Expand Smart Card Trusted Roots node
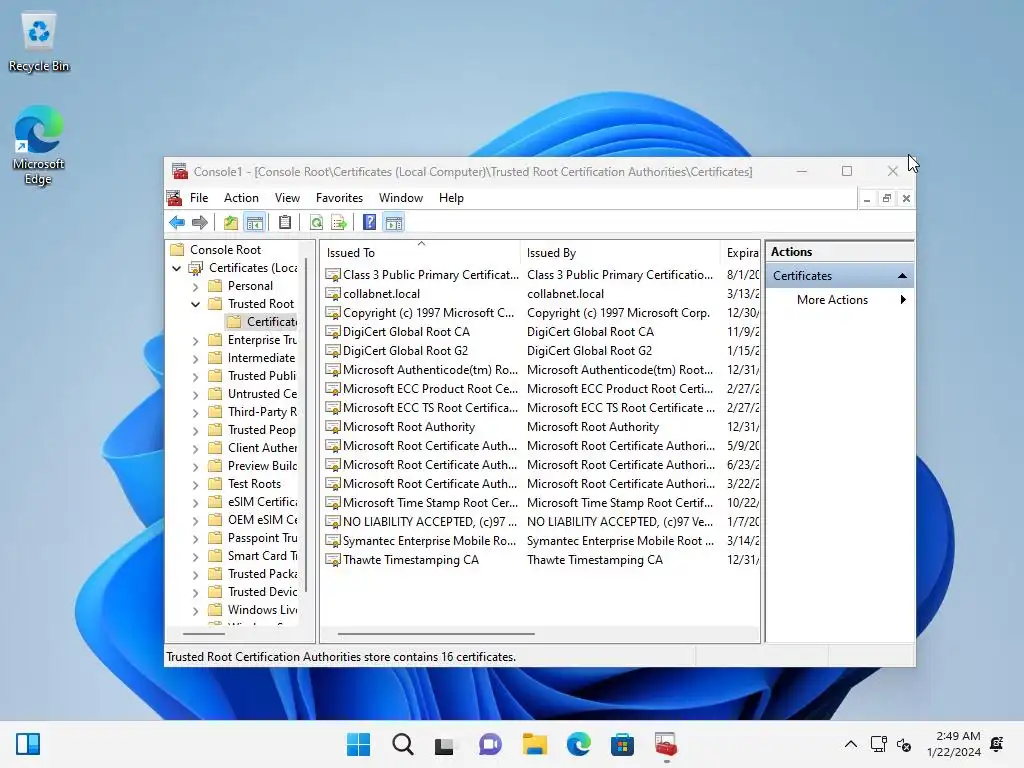1024x768 pixels. [x=195, y=556]
